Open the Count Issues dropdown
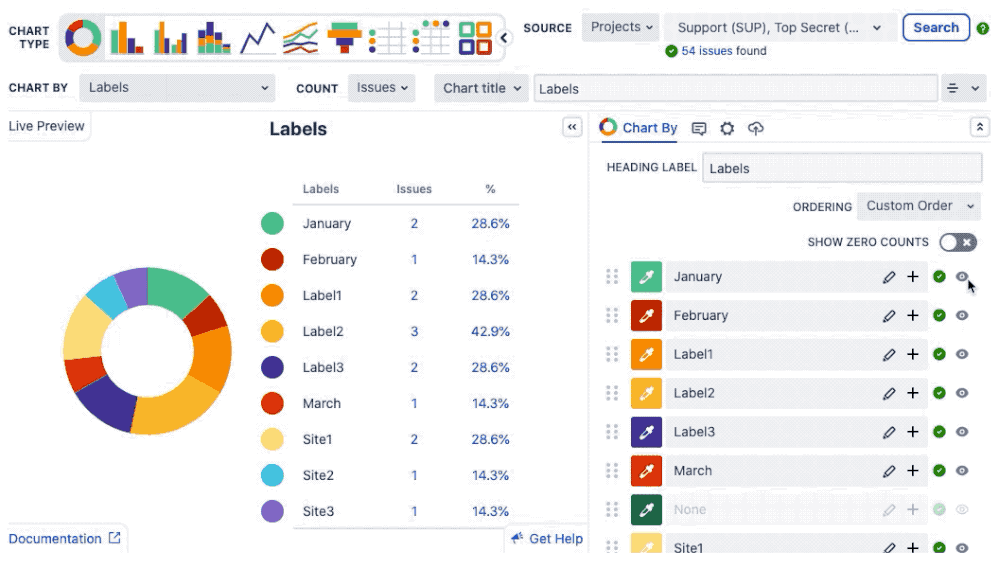The width and height of the screenshot is (999, 569). (382, 88)
